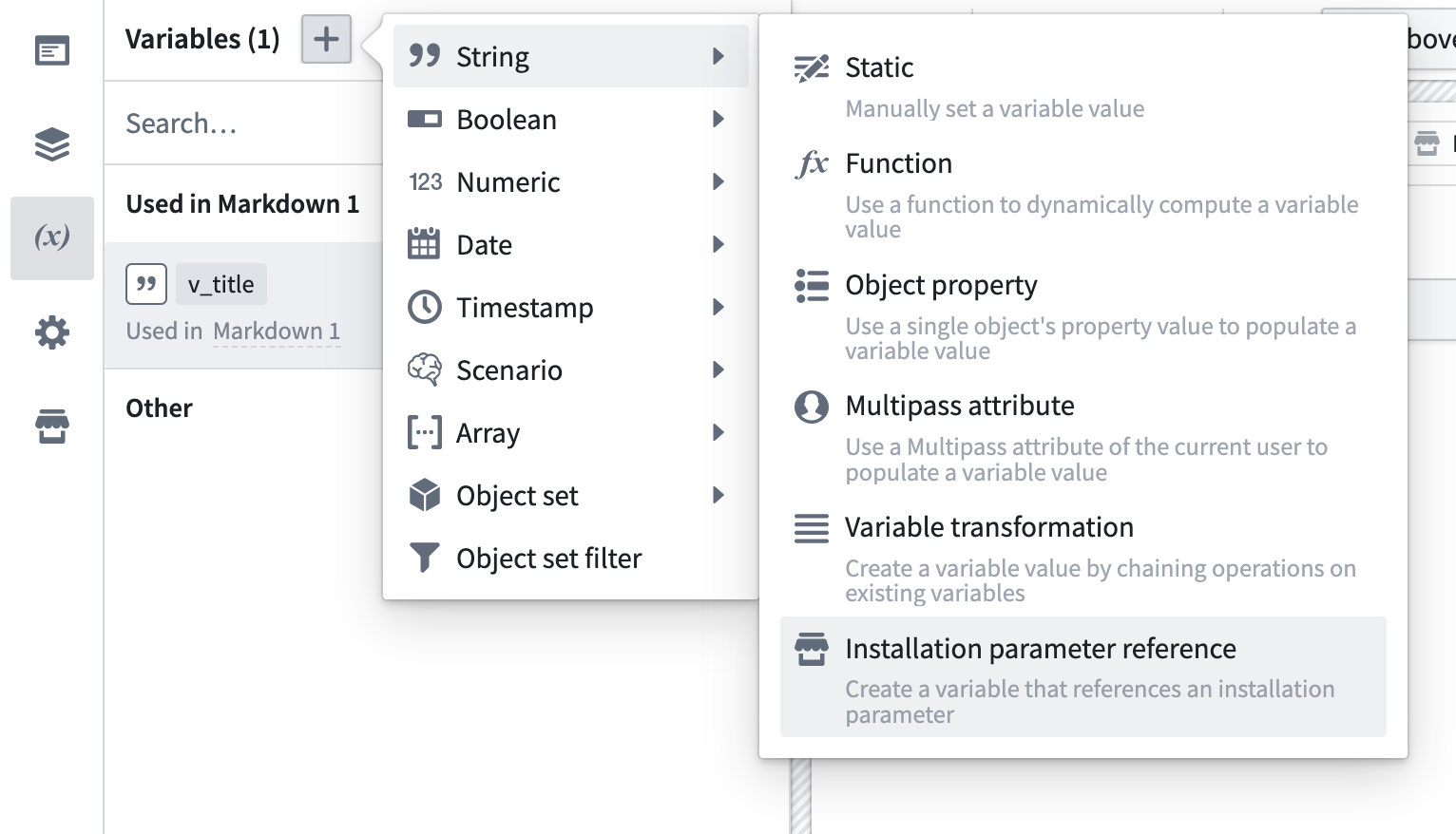Select the v_title variable tag
1456x834 pixels.
[221, 284]
